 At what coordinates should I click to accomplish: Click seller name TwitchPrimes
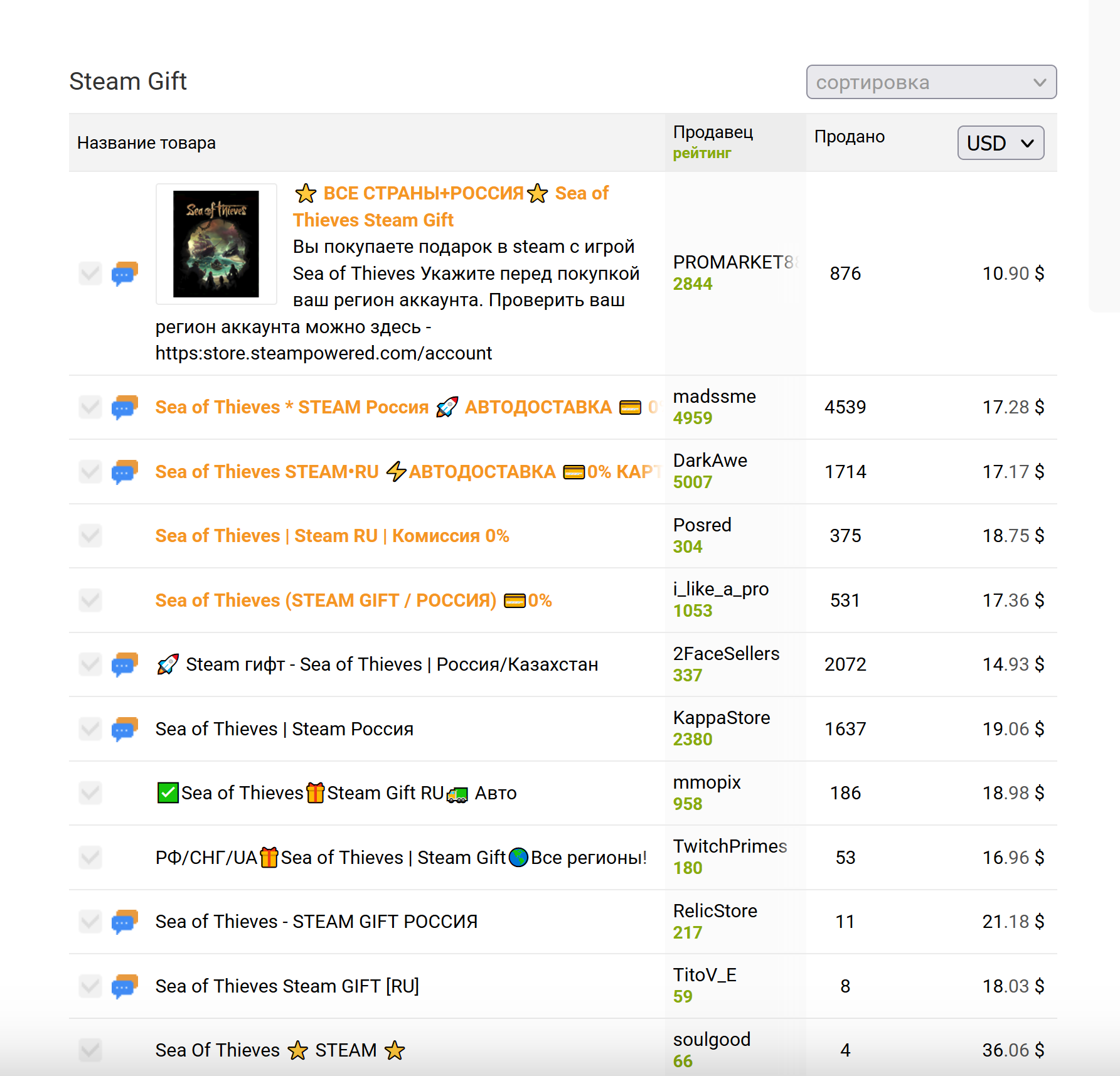click(730, 846)
